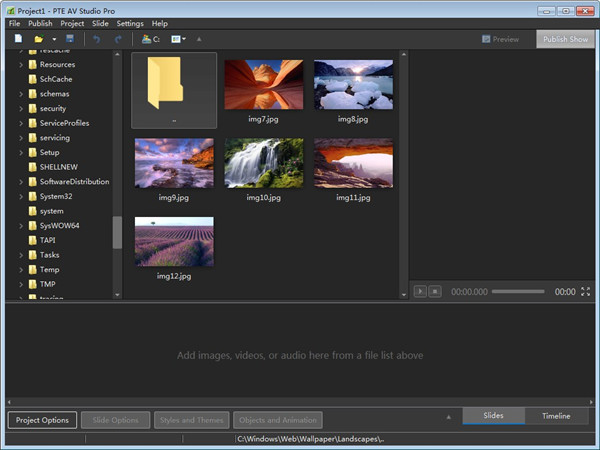Click the file list scroll up arrow
The width and height of the screenshot is (600, 450).
403,54
